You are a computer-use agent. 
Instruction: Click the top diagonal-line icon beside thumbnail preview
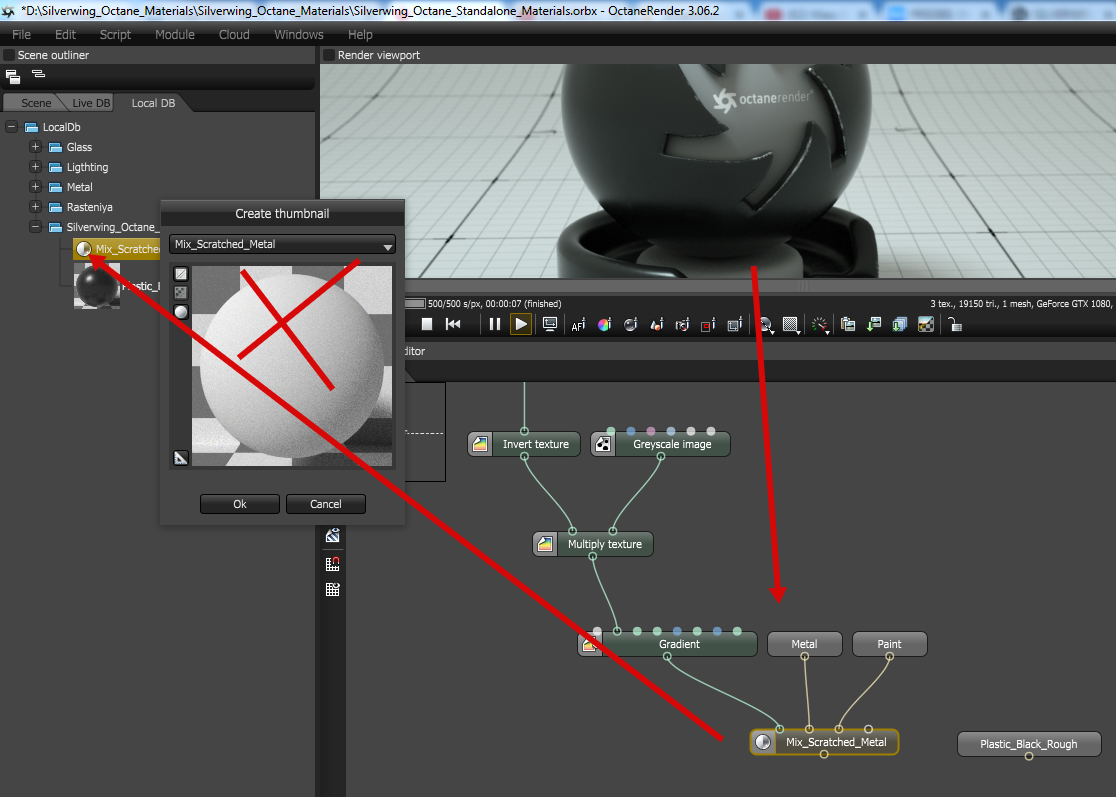pos(181,274)
